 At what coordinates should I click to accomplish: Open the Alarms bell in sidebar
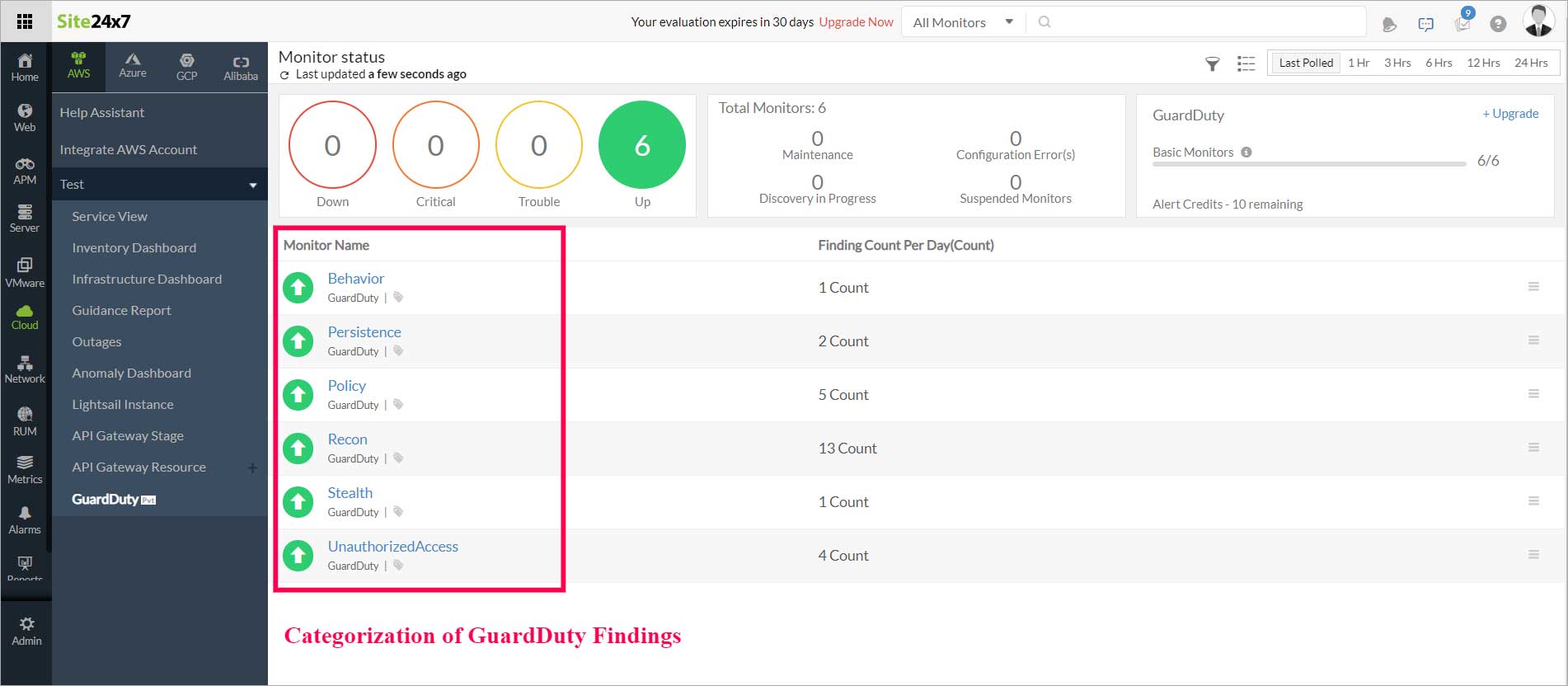click(x=25, y=520)
